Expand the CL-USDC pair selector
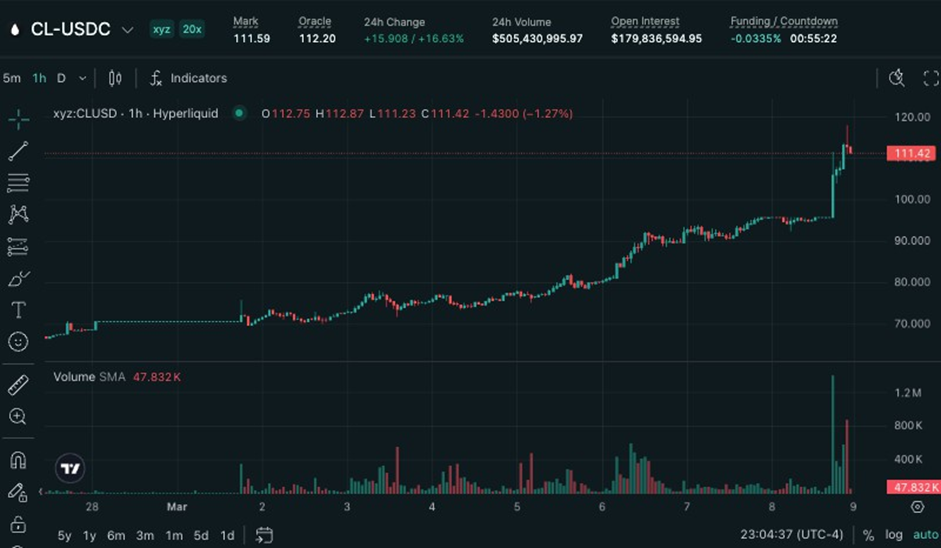Image resolution: width=941 pixels, height=548 pixels. click(x=127, y=30)
